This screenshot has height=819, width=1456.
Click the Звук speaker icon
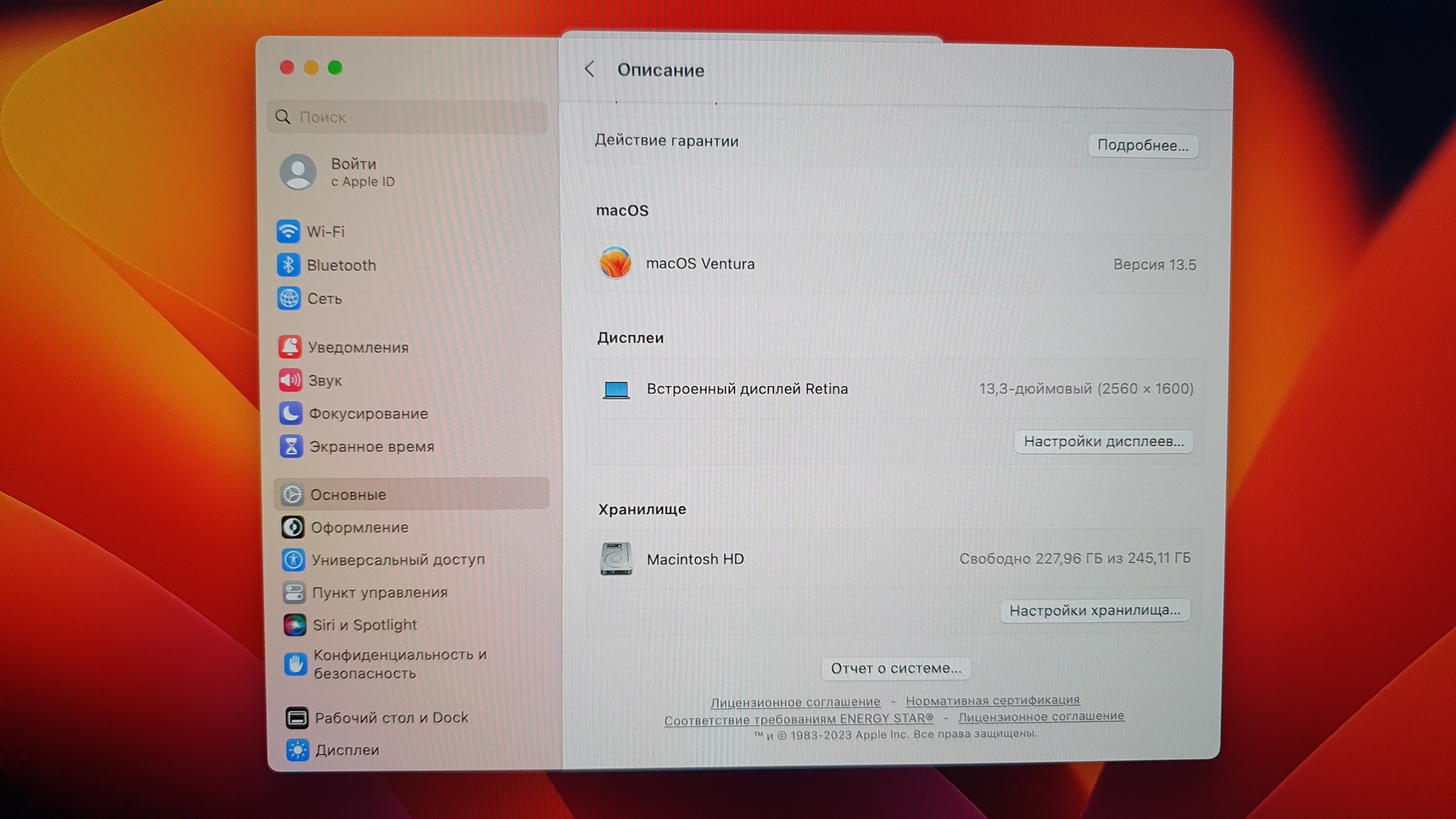point(290,380)
